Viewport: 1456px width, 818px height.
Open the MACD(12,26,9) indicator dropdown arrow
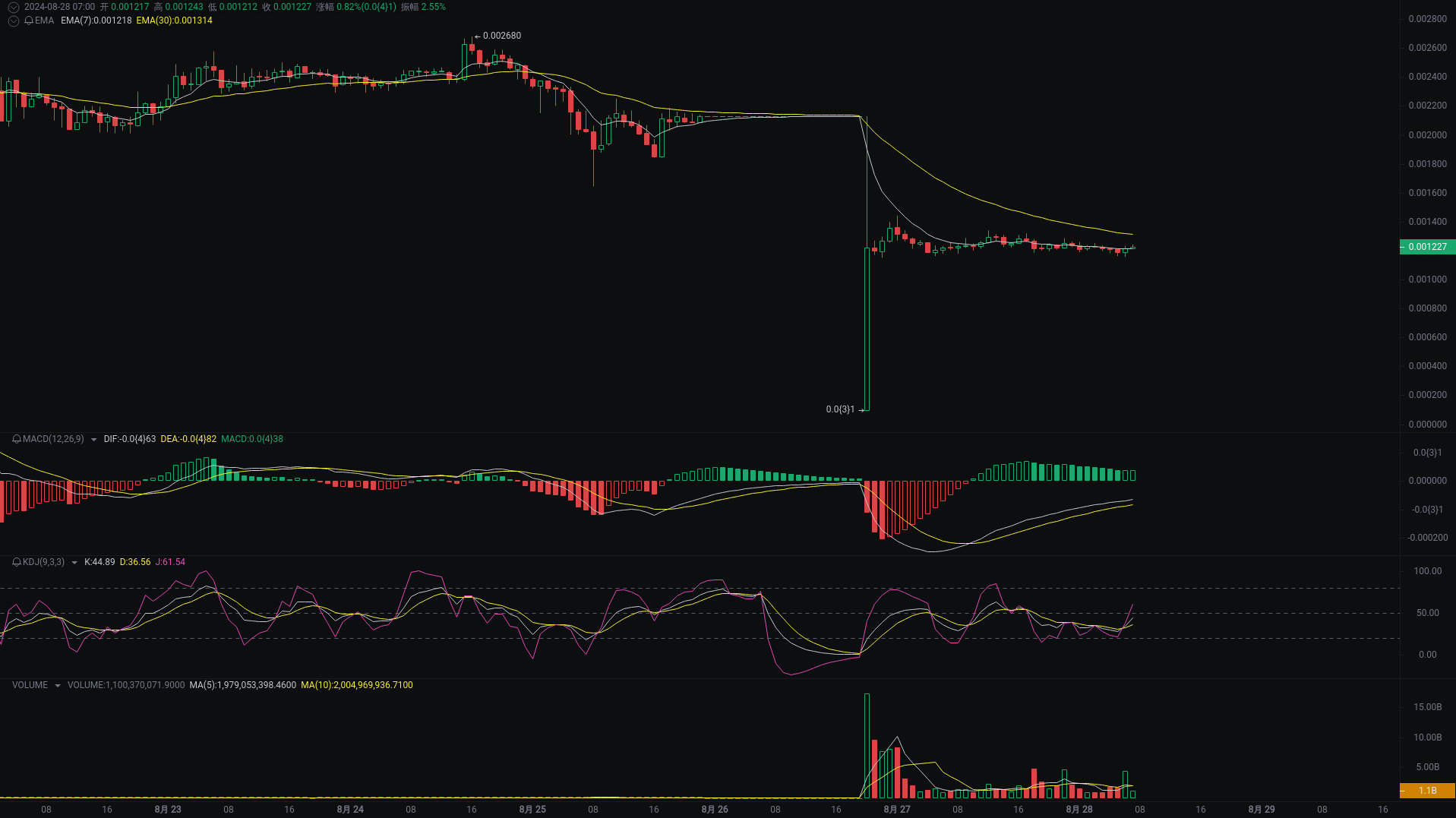point(93,440)
